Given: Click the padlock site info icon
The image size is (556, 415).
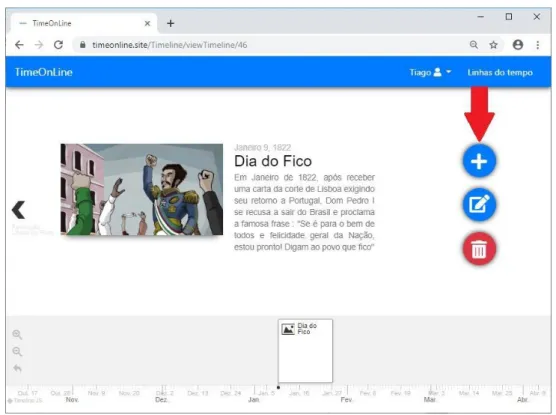Looking at the screenshot, I should 82,45.
